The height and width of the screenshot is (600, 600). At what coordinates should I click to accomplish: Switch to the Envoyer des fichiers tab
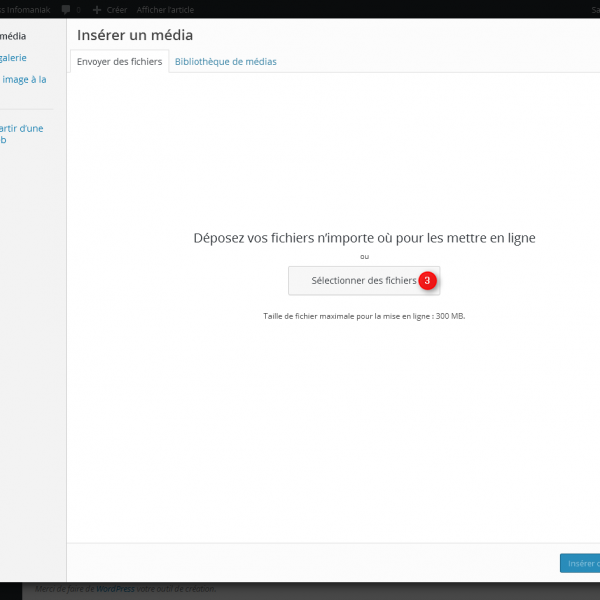[x=119, y=61]
